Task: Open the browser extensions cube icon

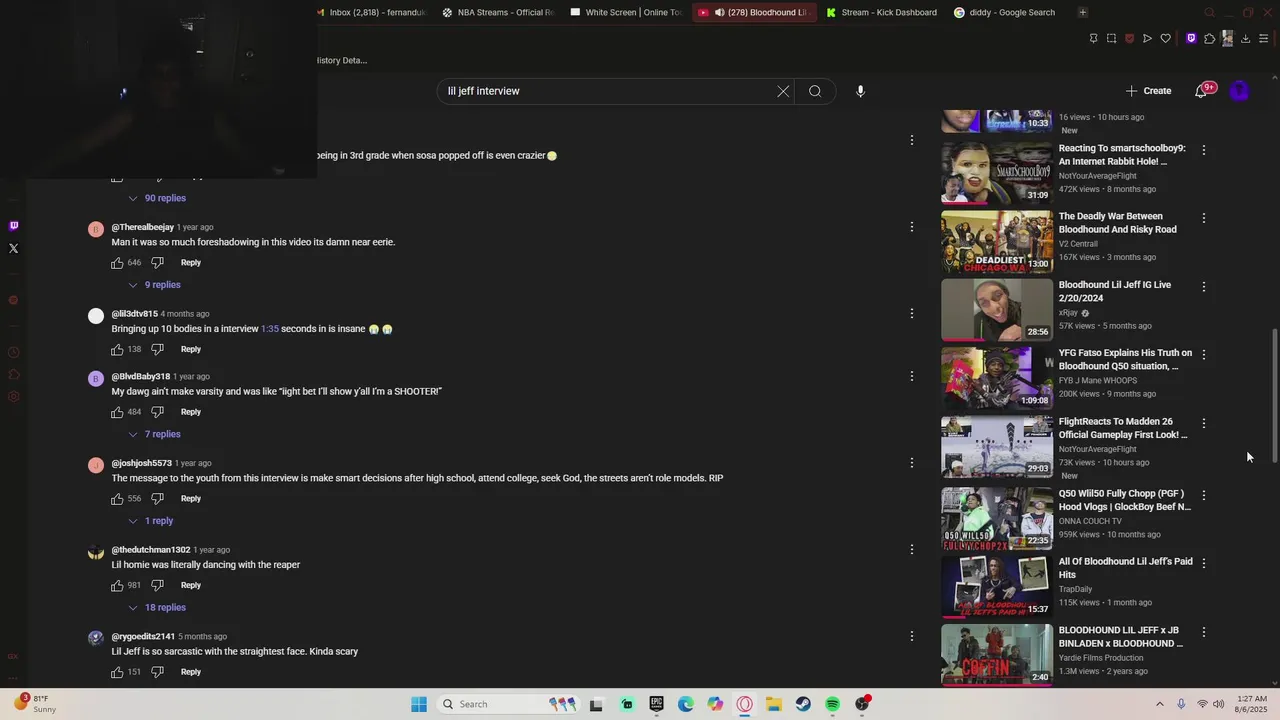Action: click(1209, 39)
